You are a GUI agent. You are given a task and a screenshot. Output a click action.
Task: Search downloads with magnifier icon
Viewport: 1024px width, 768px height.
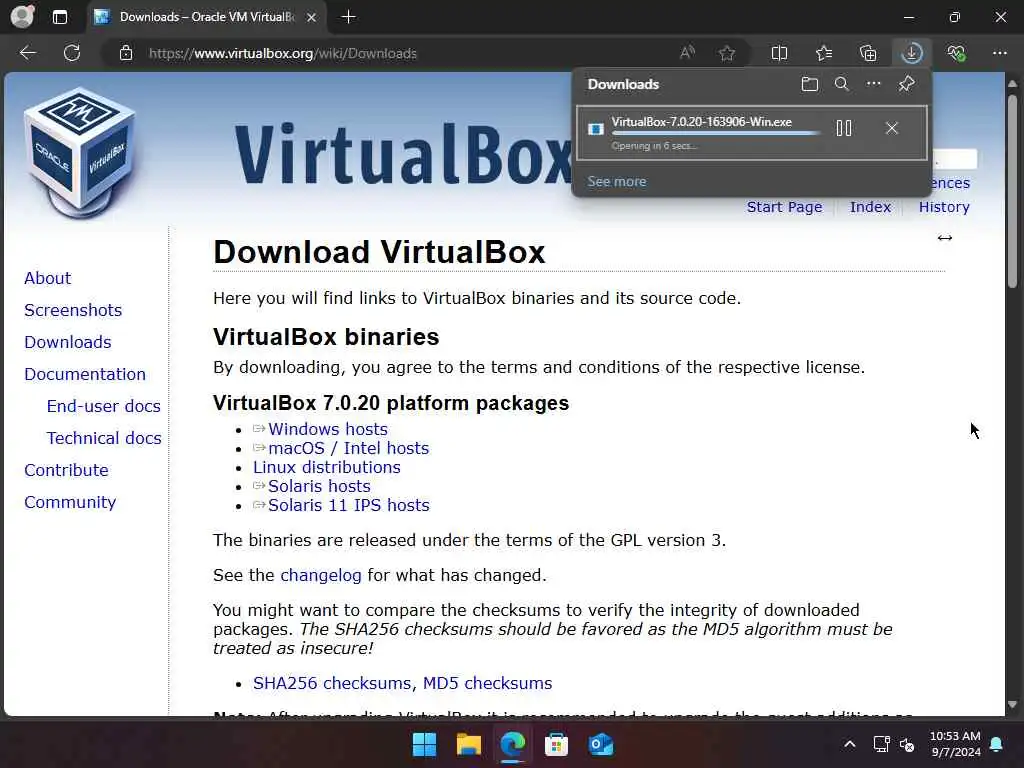[x=842, y=84]
